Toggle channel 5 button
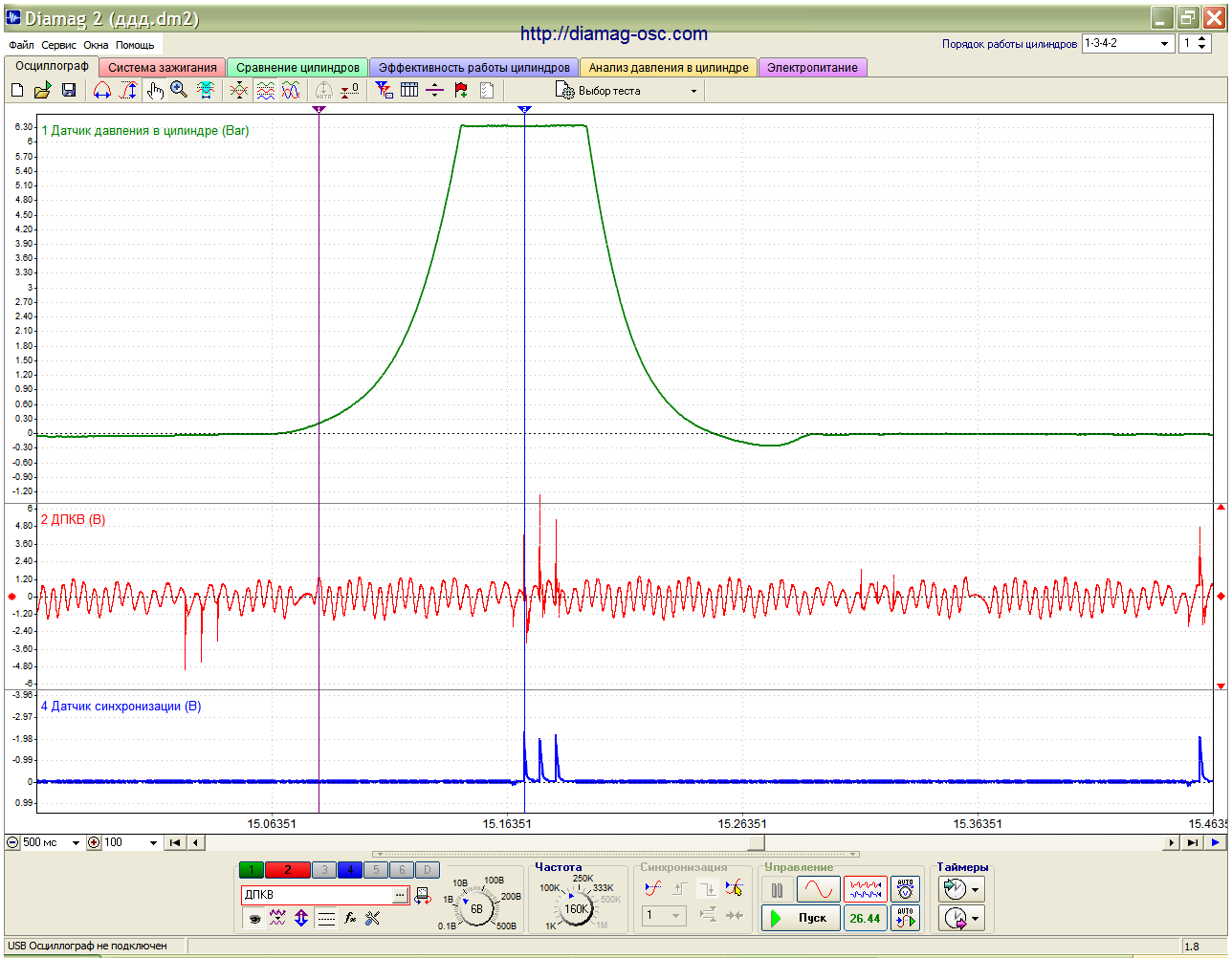Screen dimensions: 1232x958 click(376, 870)
